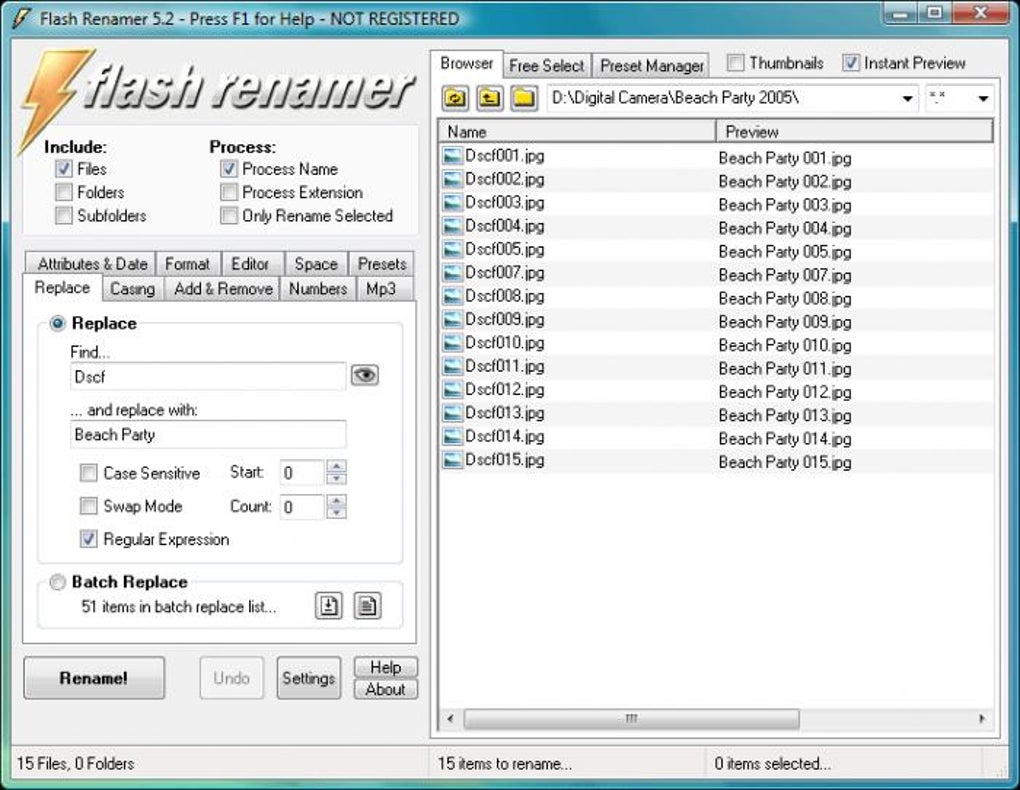Open the Add & Remove tab
1020x790 pixels.
click(x=223, y=288)
